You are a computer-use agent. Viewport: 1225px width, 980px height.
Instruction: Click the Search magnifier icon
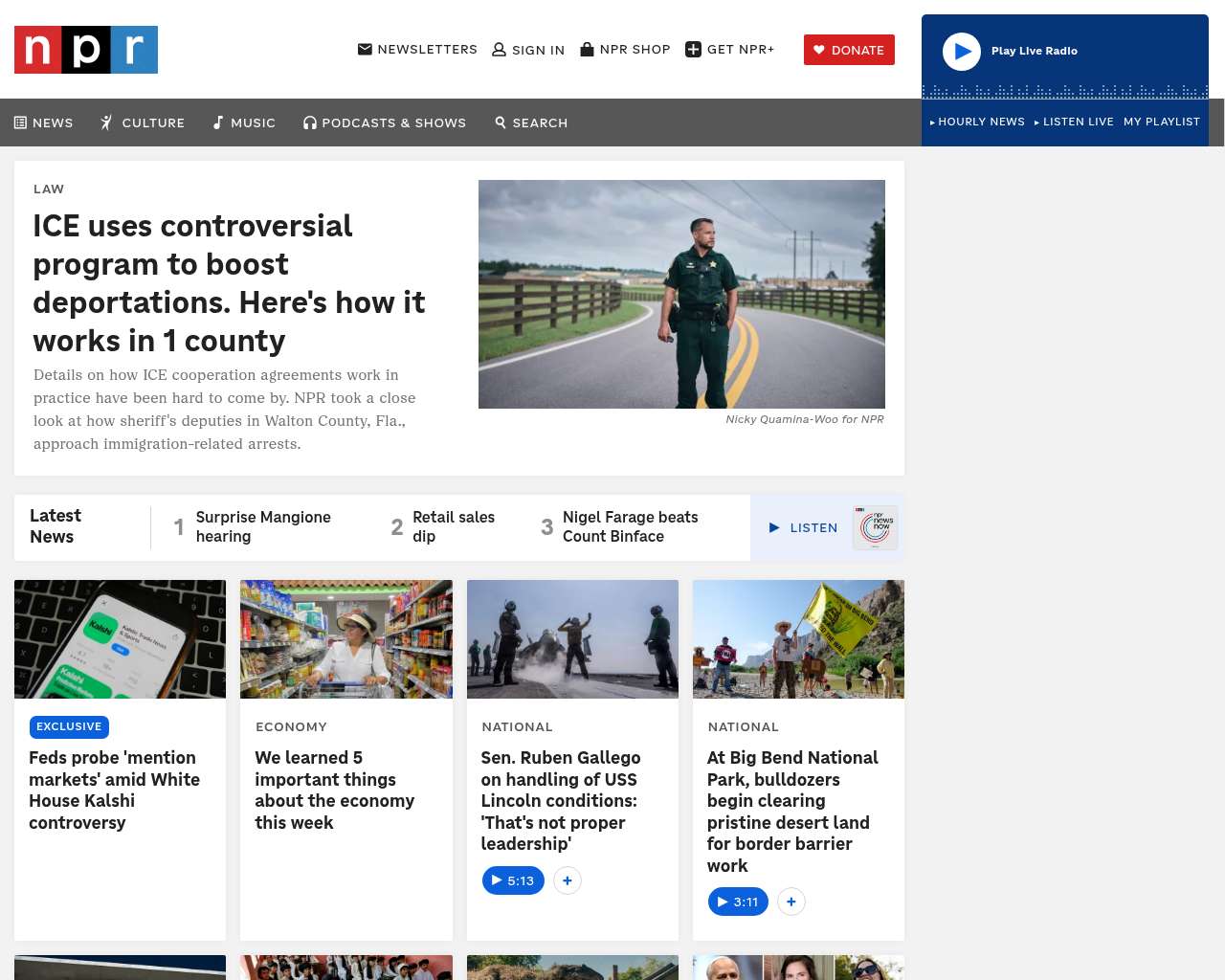coord(501,122)
